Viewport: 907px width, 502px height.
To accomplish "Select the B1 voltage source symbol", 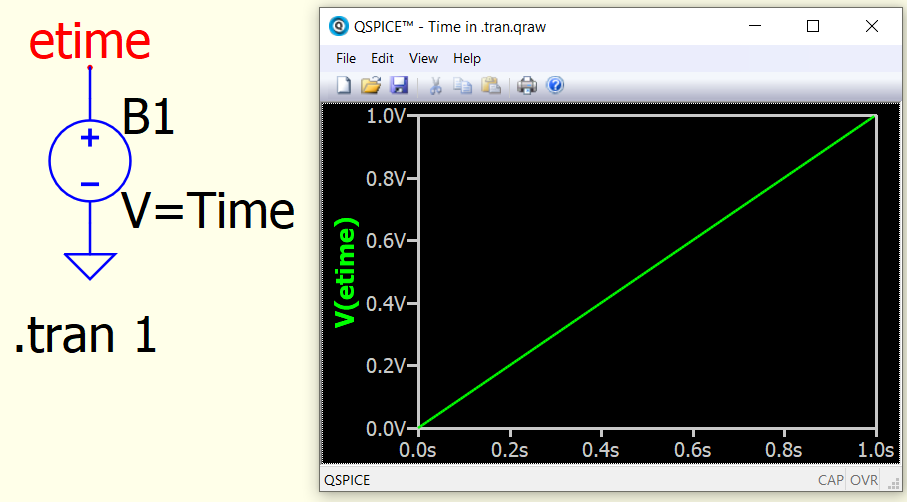I will [90, 161].
